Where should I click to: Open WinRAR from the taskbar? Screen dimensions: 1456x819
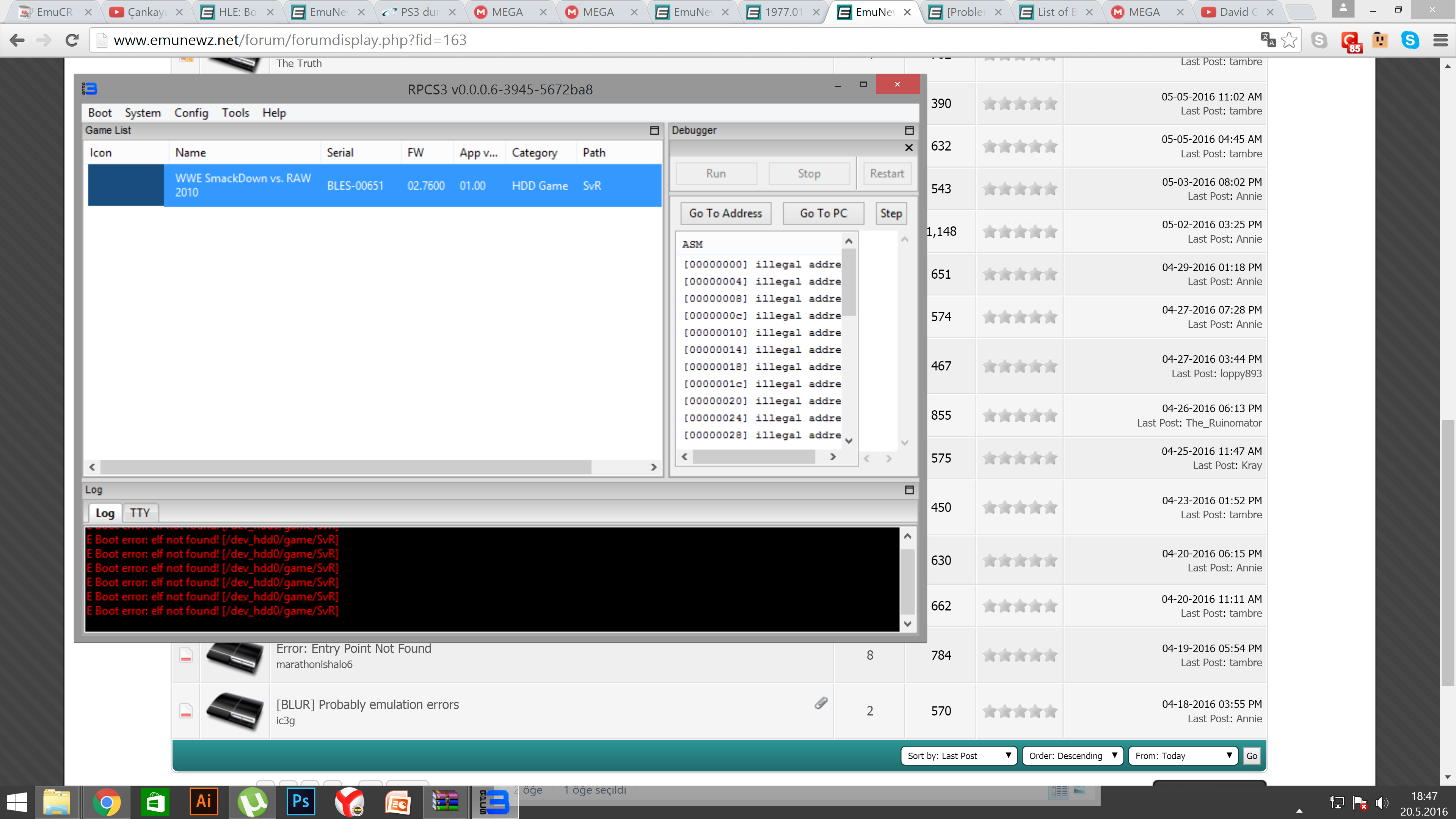click(446, 802)
